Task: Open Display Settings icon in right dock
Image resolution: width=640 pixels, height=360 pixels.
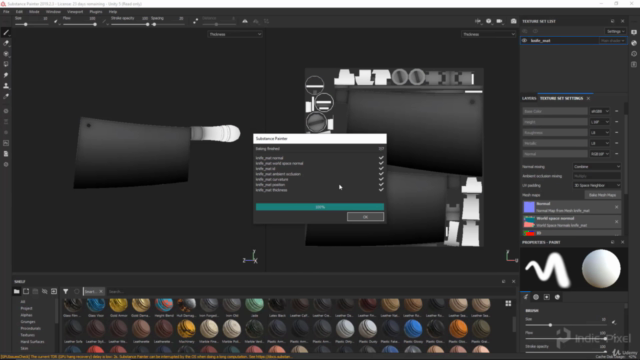Action: (634, 32)
